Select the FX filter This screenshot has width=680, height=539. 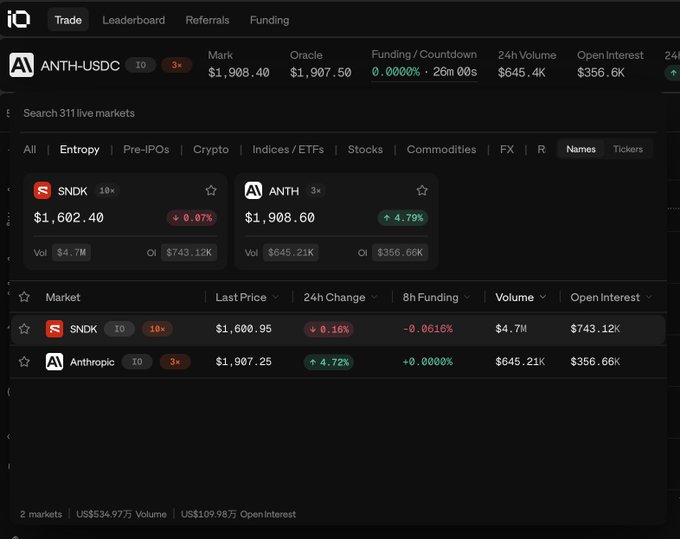[x=507, y=150]
